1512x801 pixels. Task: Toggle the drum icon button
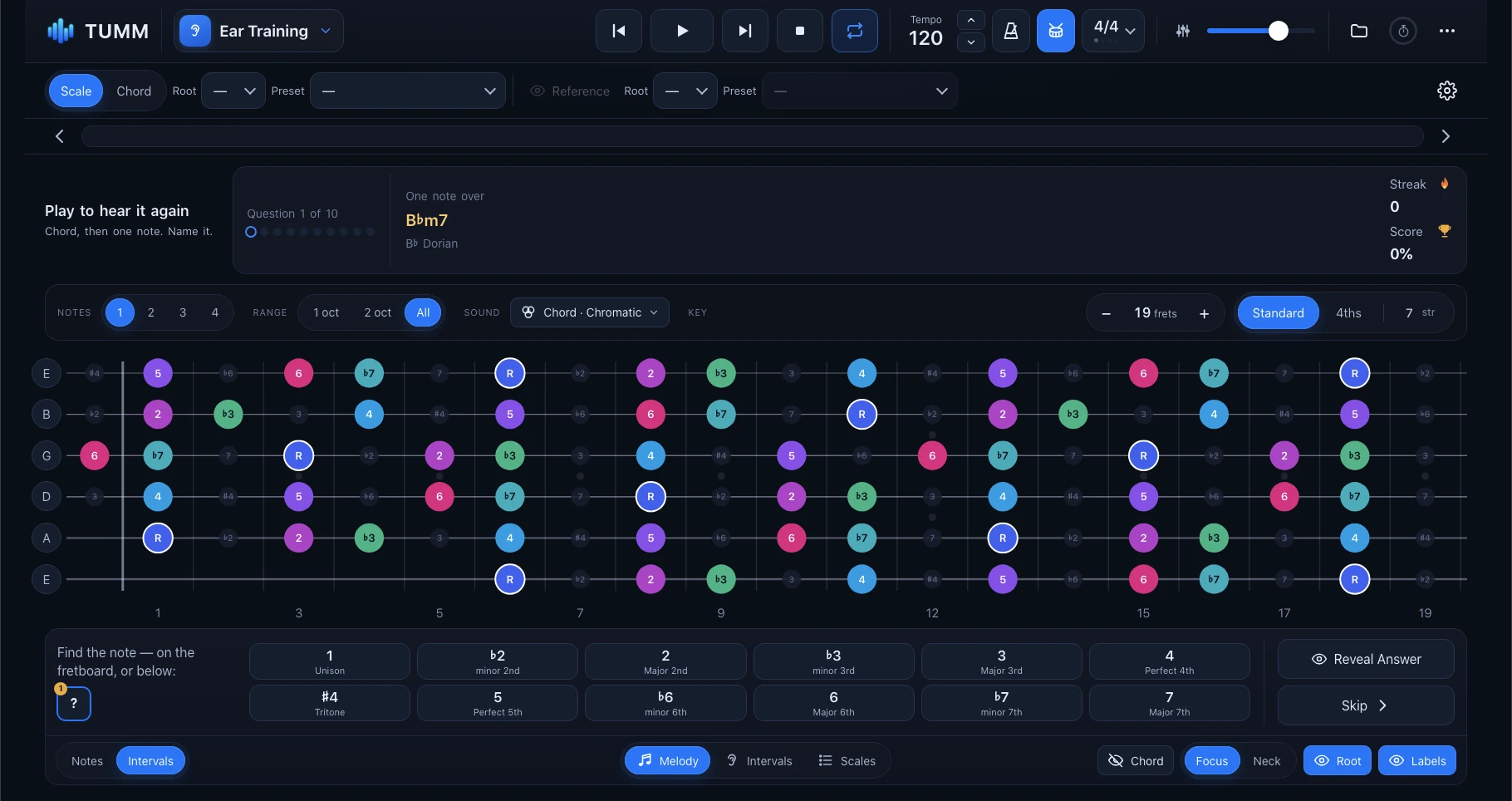[1056, 31]
